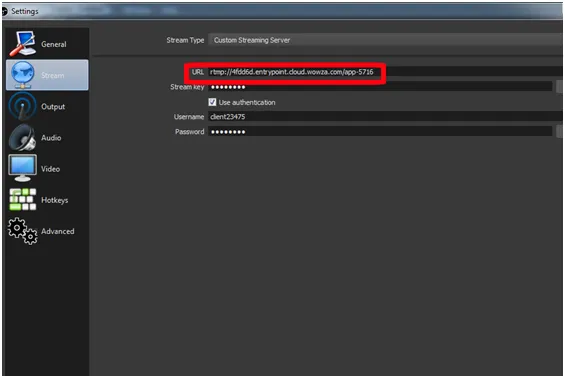Click the Use authentication label text
This screenshot has width=565, height=378.
click(x=247, y=102)
